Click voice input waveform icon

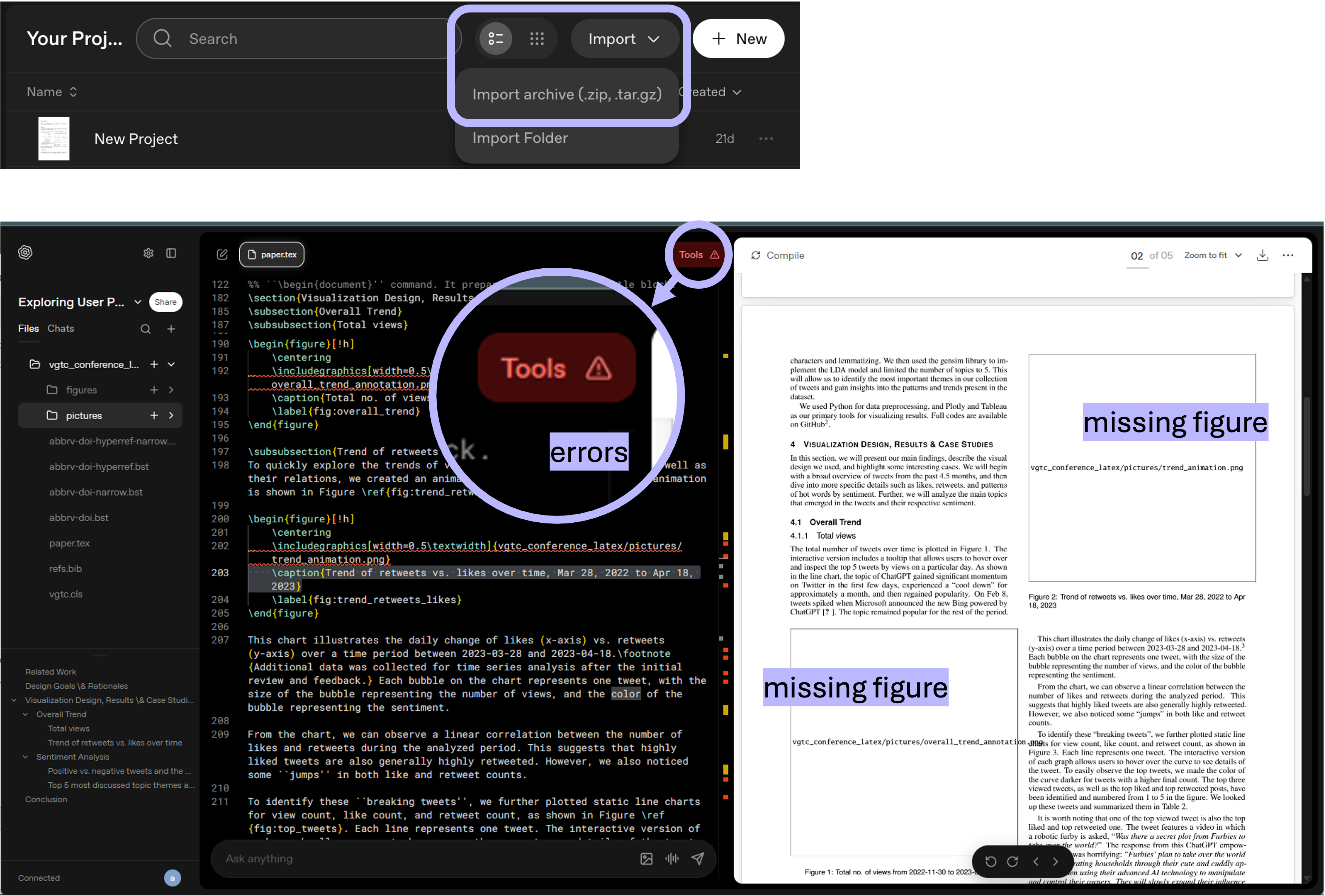point(672,858)
